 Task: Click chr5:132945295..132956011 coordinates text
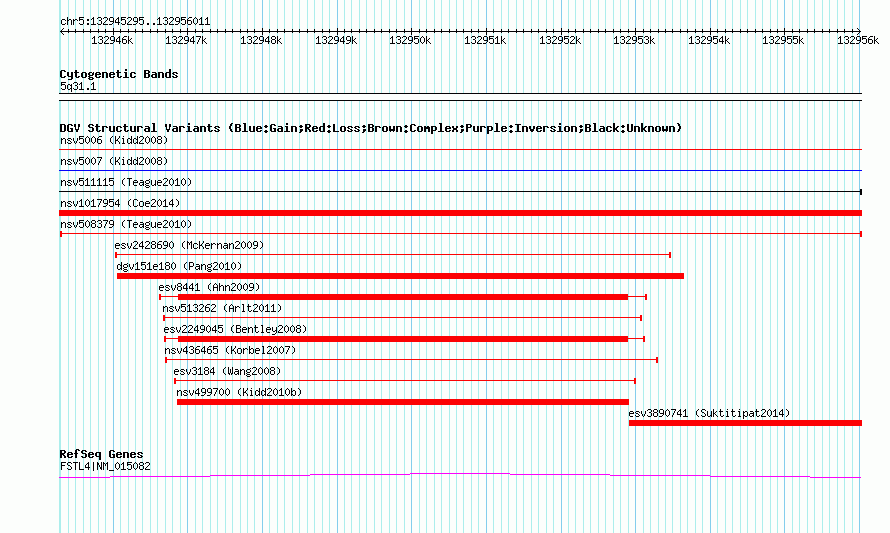pos(135,22)
